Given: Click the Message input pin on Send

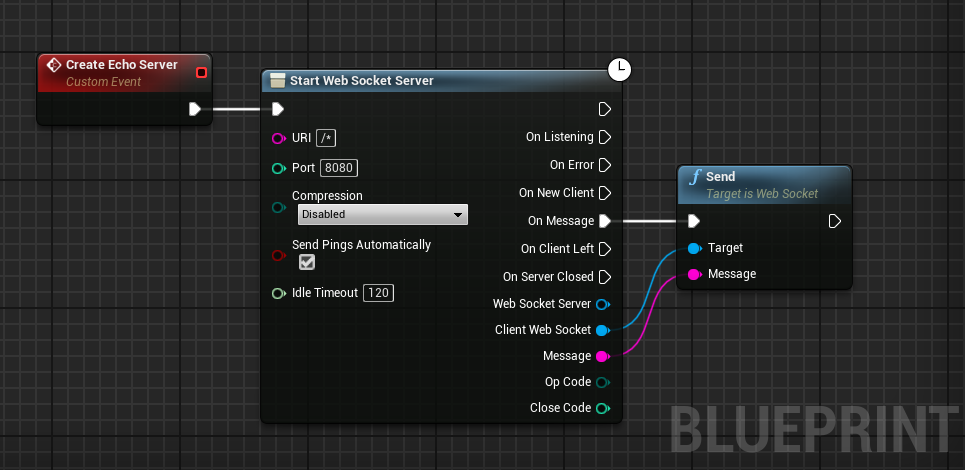Looking at the screenshot, I should (x=695, y=274).
